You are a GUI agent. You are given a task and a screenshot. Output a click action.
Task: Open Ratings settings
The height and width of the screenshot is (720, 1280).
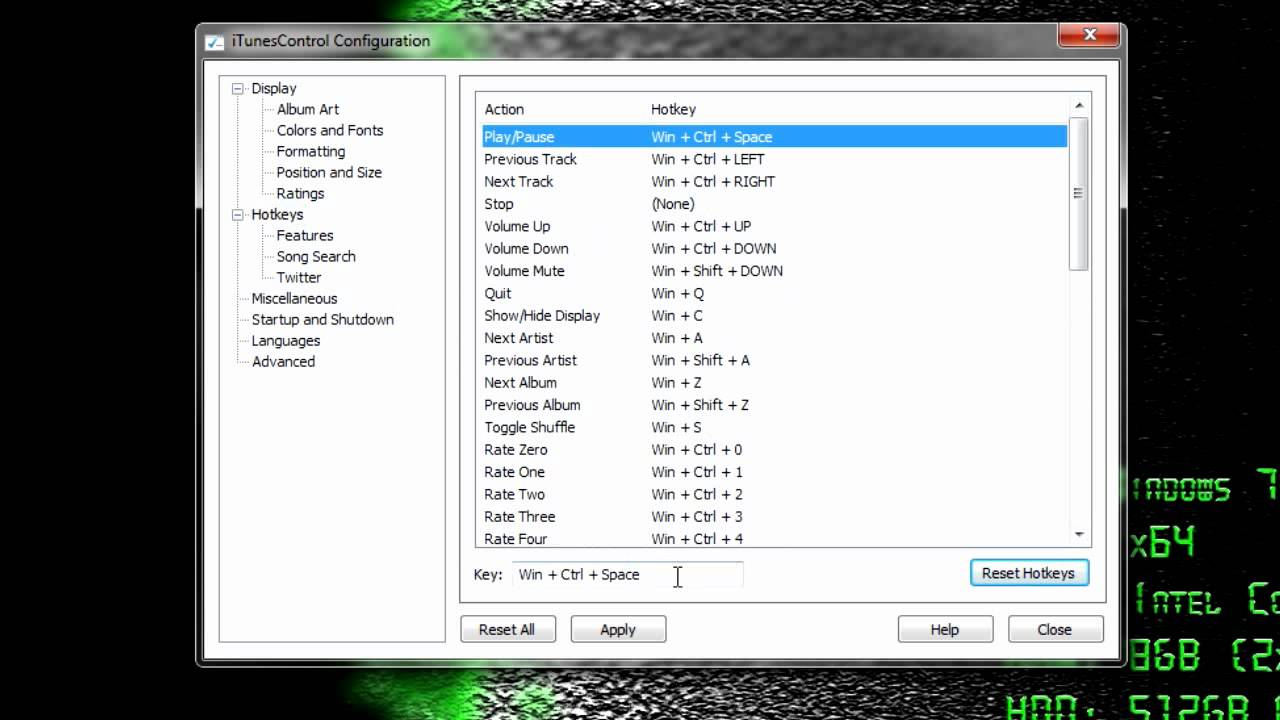[300, 193]
